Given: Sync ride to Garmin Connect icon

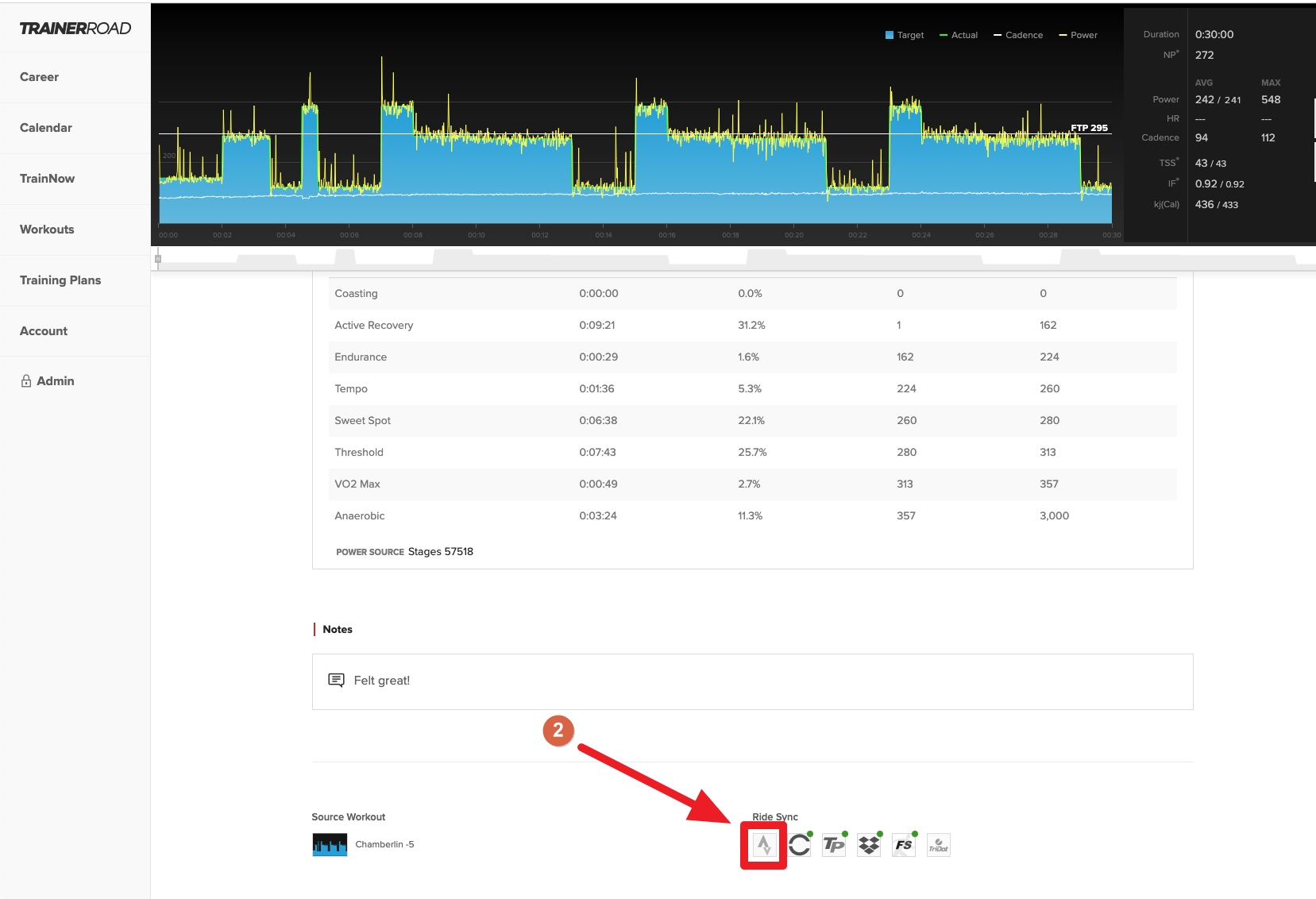Looking at the screenshot, I should (x=800, y=845).
